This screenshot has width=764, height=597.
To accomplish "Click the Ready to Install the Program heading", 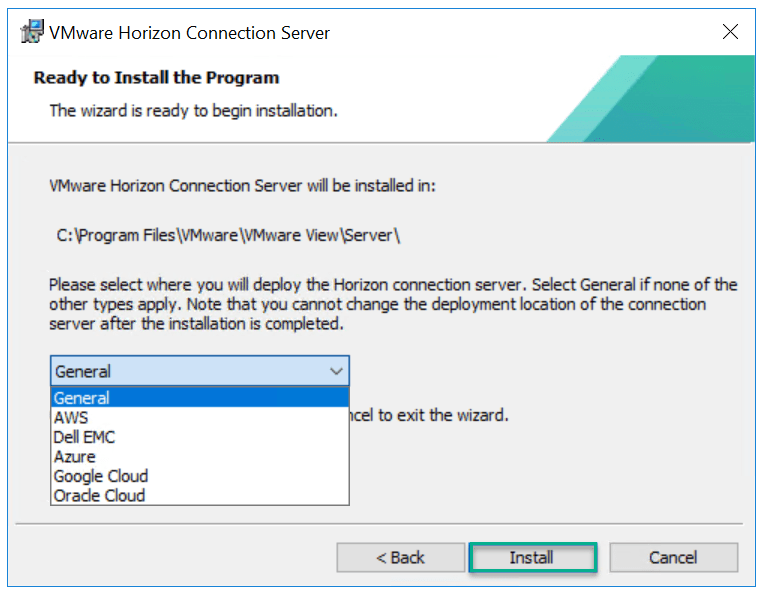I will click(156, 78).
